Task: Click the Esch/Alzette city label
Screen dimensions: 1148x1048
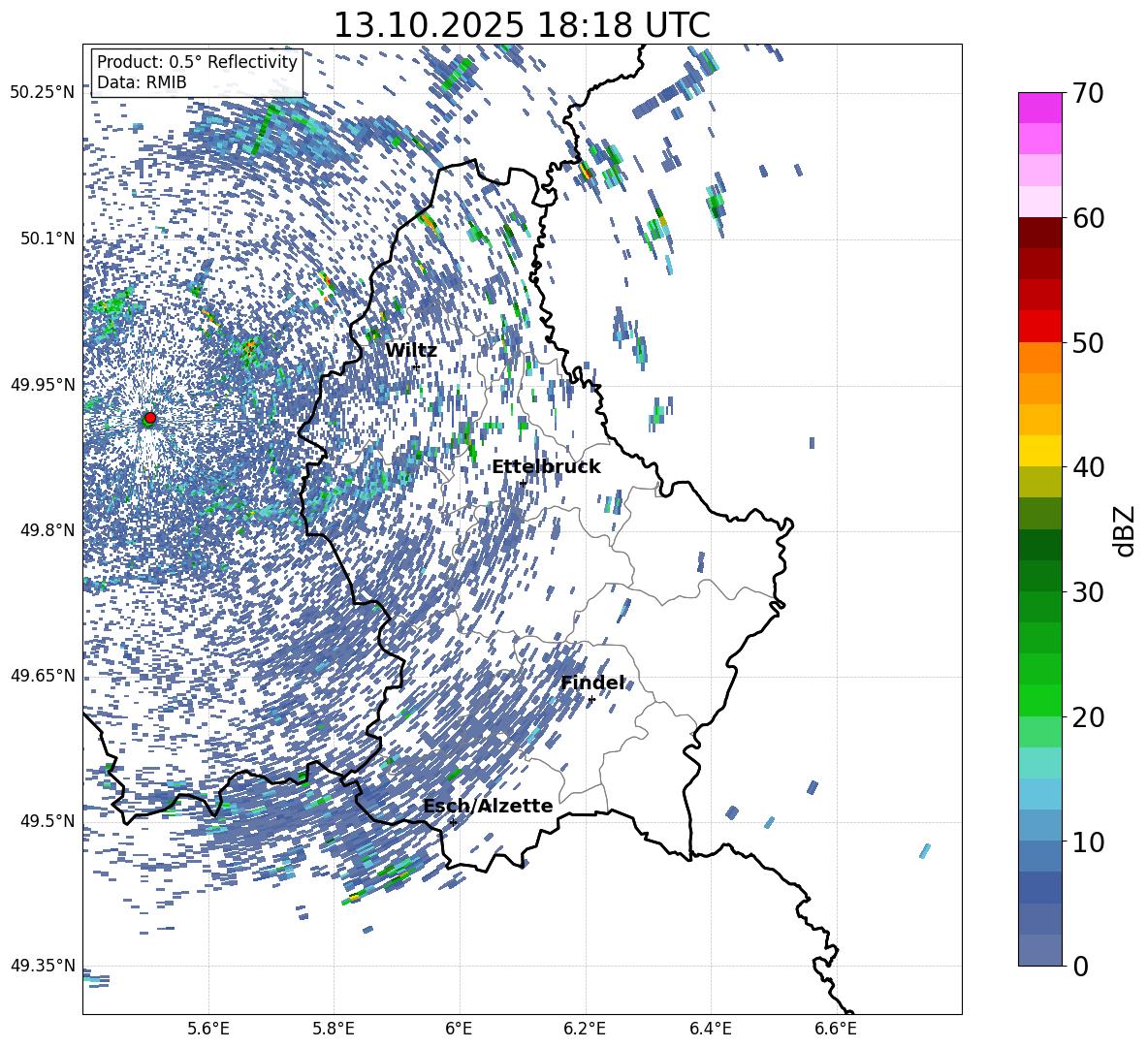Action: [488, 807]
